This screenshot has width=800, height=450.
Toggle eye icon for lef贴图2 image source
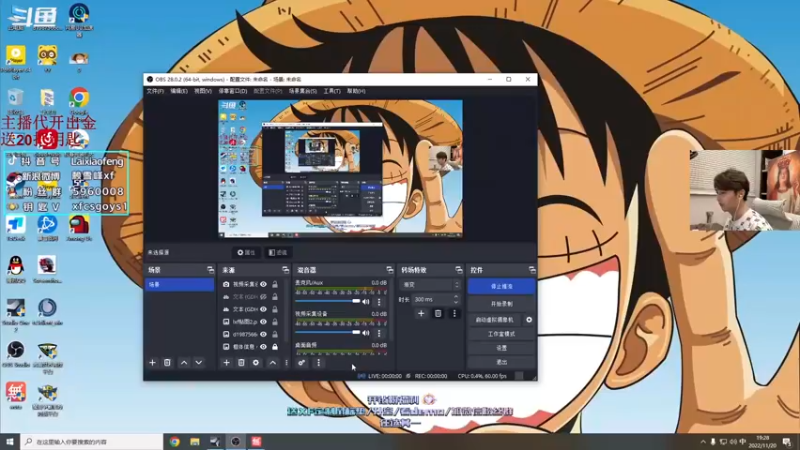tap(263, 322)
